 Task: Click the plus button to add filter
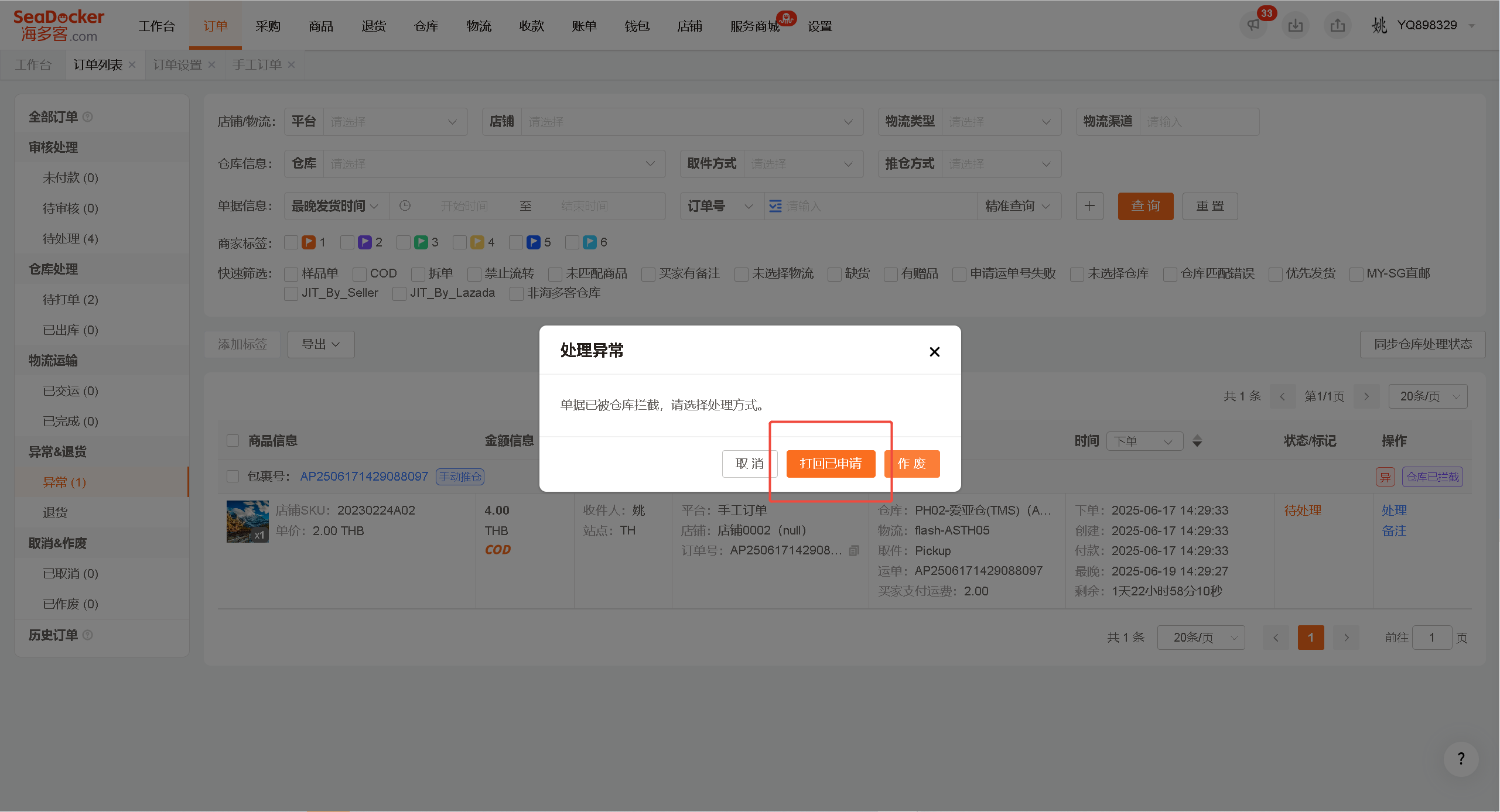(1089, 206)
